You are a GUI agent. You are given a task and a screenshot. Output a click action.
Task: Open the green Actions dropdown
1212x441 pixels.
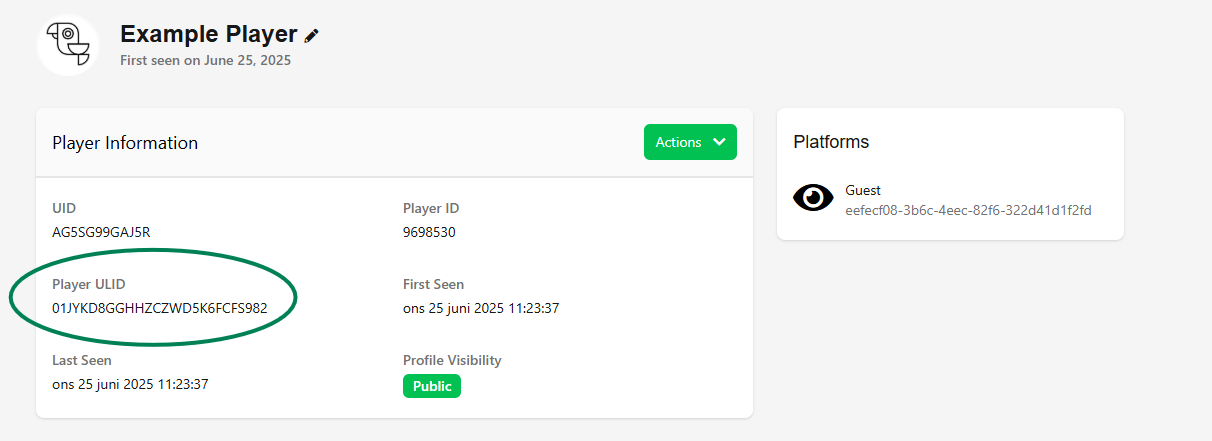(690, 142)
